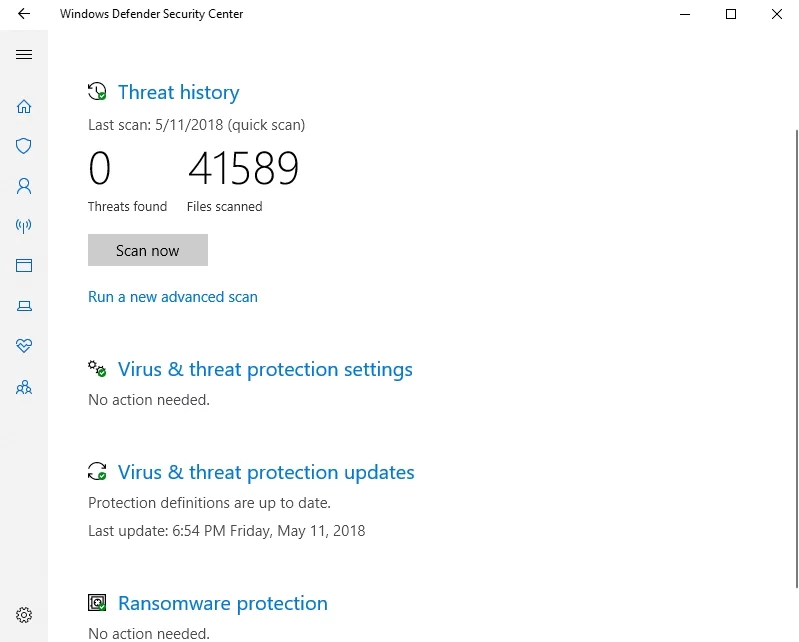The image size is (799, 642).
Task: Go to Home in sidebar
Action: coord(24,106)
